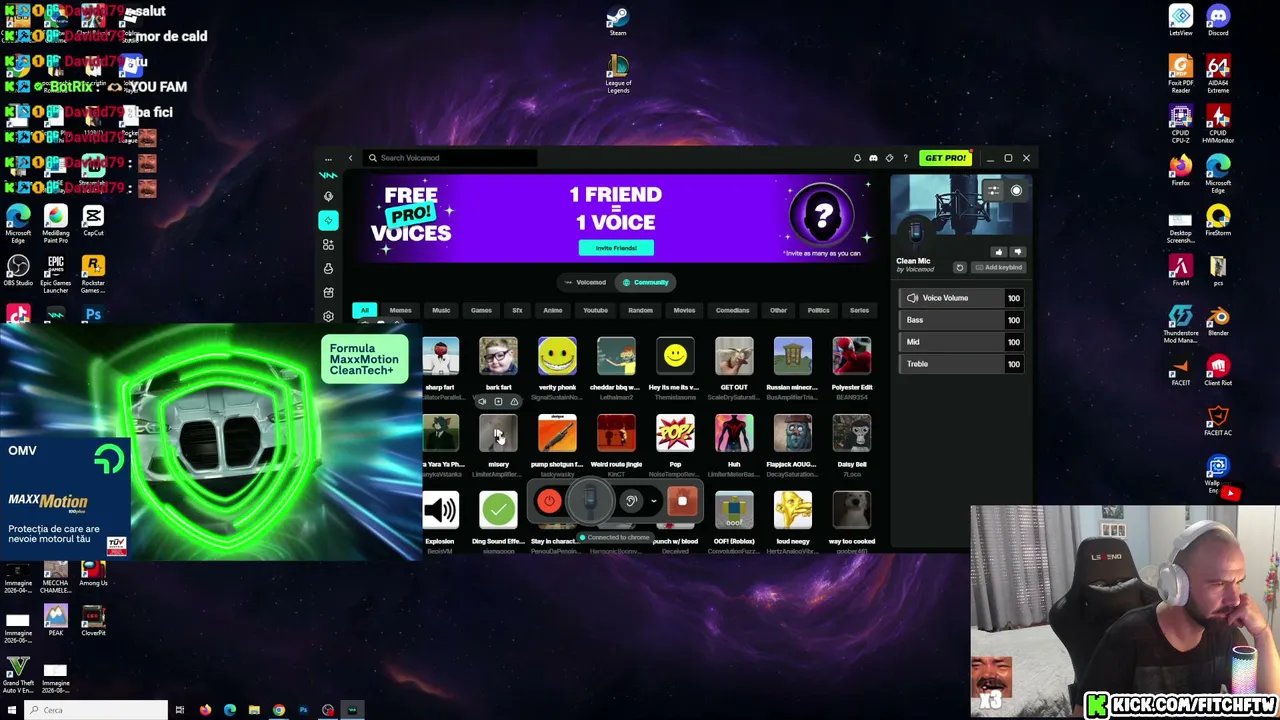Click the tag icon in Voicemod header

[889, 158]
